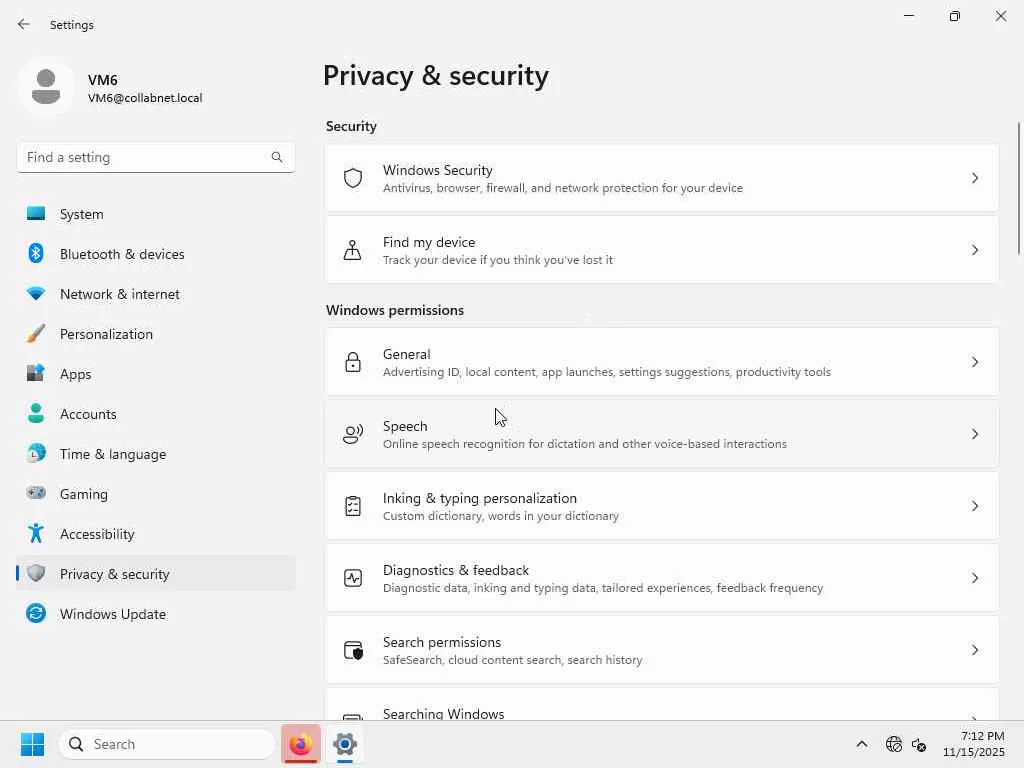The image size is (1024, 768).
Task: Click the Speech recognition icon
Action: [x=353, y=434]
